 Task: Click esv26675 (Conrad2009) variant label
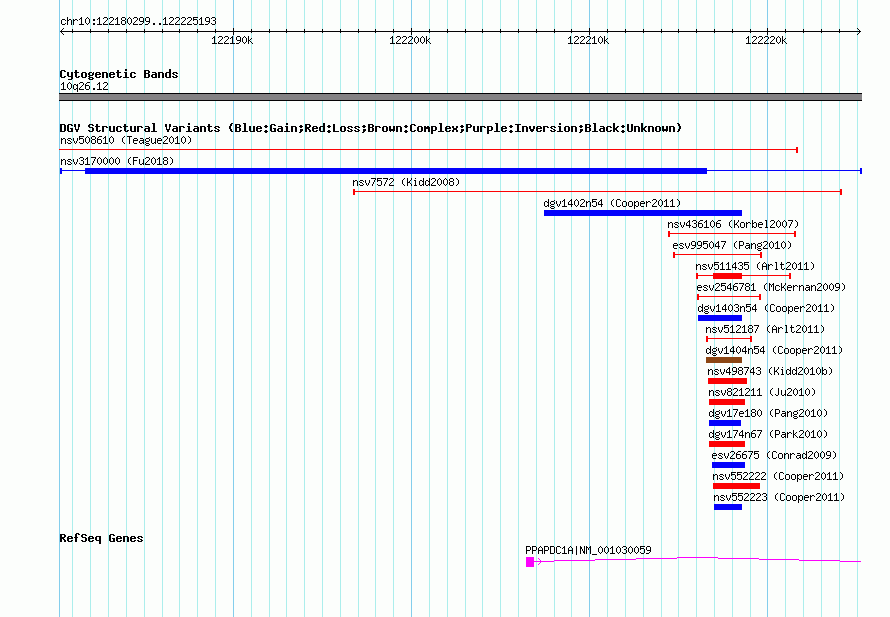tap(774, 455)
